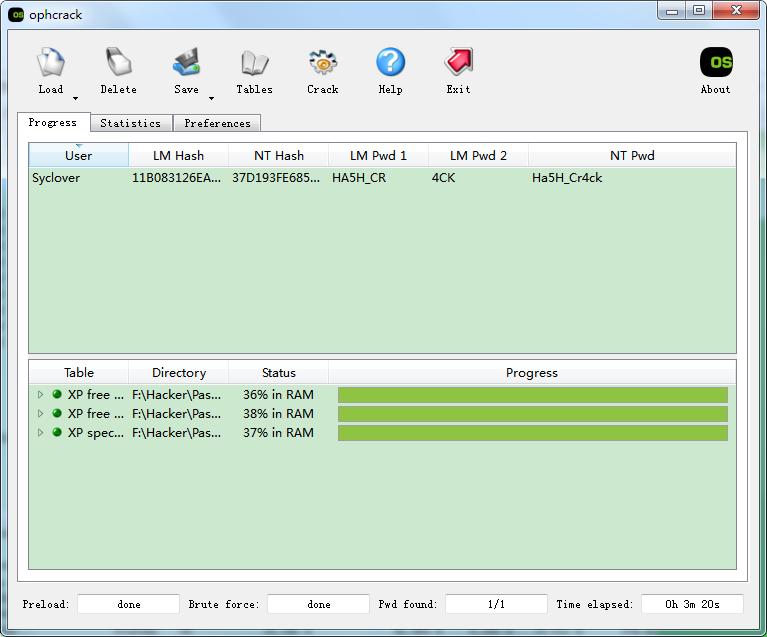This screenshot has height=637, width=767.
Task: Click the 37% in RAM status cell
Action: pos(278,432)
